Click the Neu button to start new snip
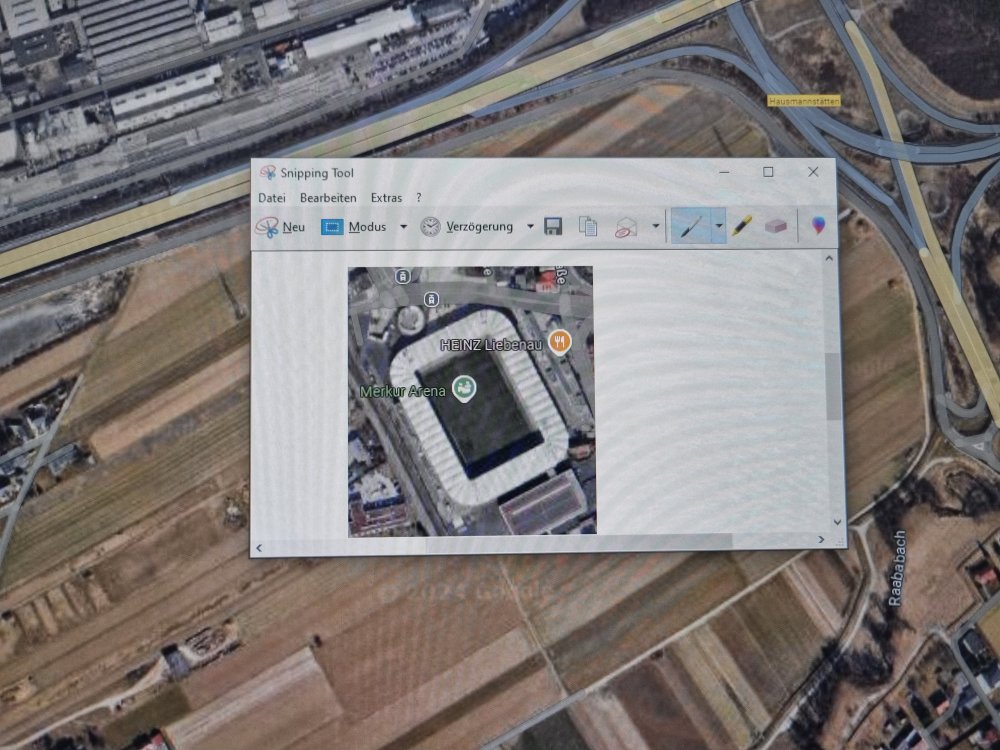1000x750 pixels. tap(281, 227)
